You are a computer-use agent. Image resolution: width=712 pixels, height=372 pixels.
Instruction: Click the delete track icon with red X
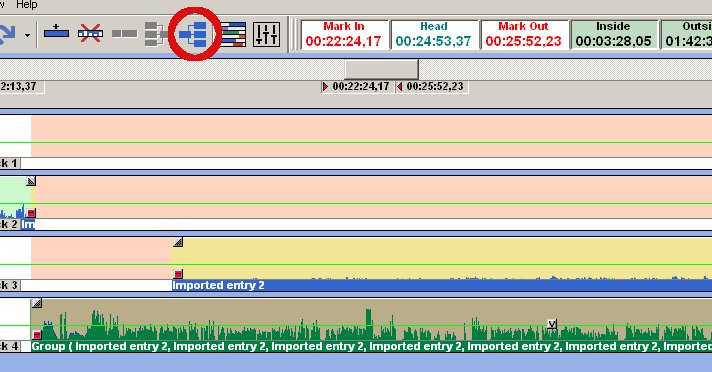90,33
